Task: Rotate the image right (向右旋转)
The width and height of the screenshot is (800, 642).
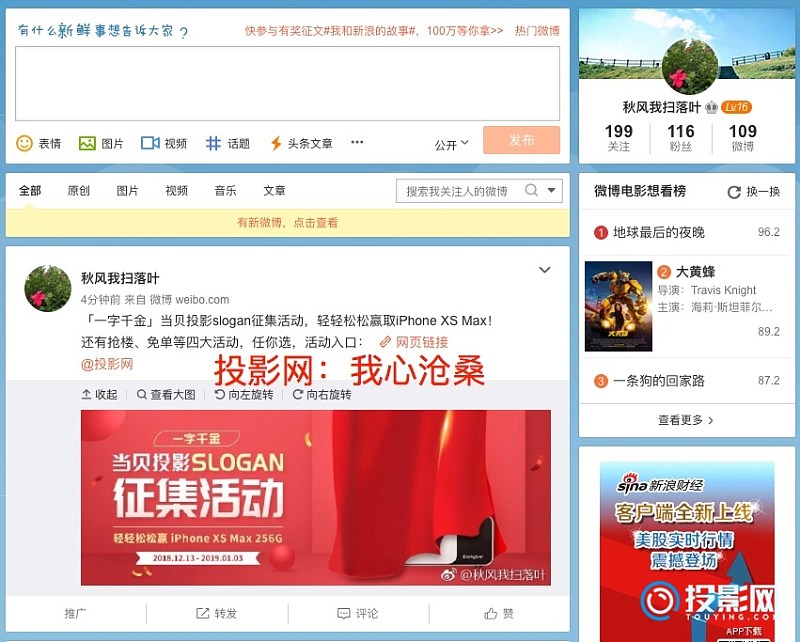Action: [297, 394]
